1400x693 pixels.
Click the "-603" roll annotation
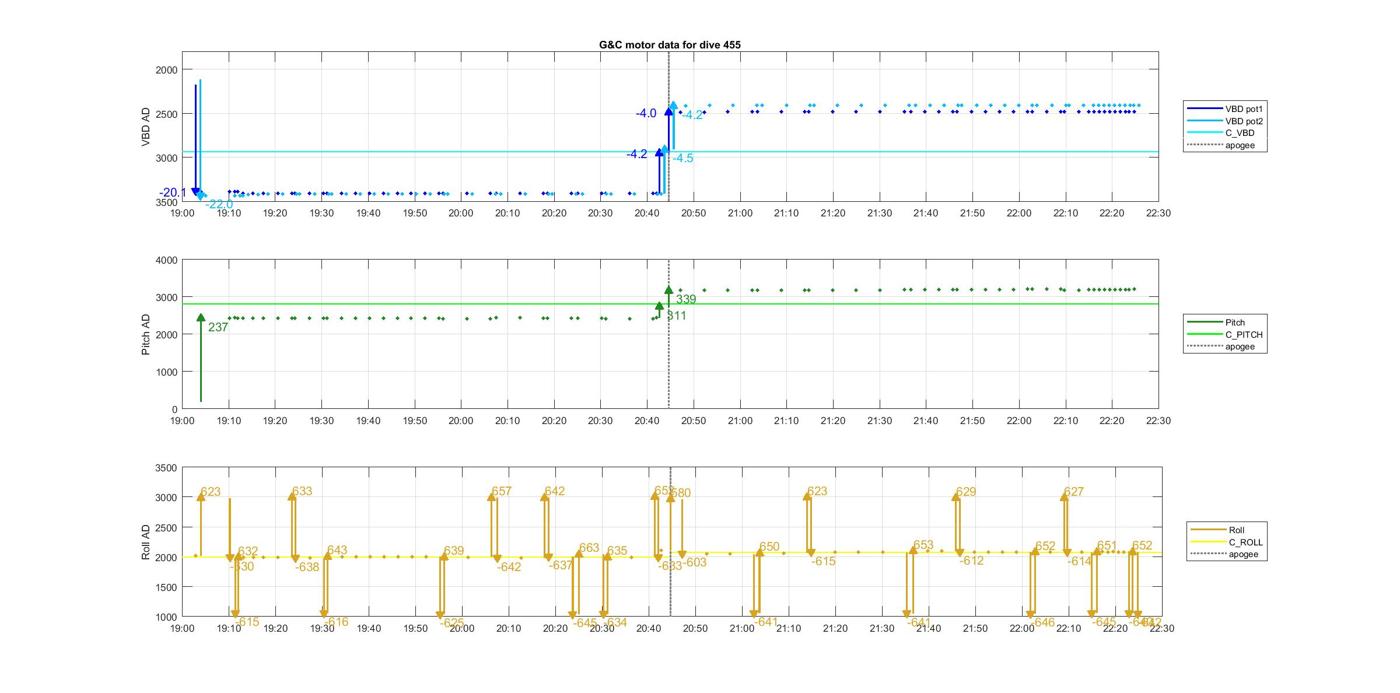695,562
